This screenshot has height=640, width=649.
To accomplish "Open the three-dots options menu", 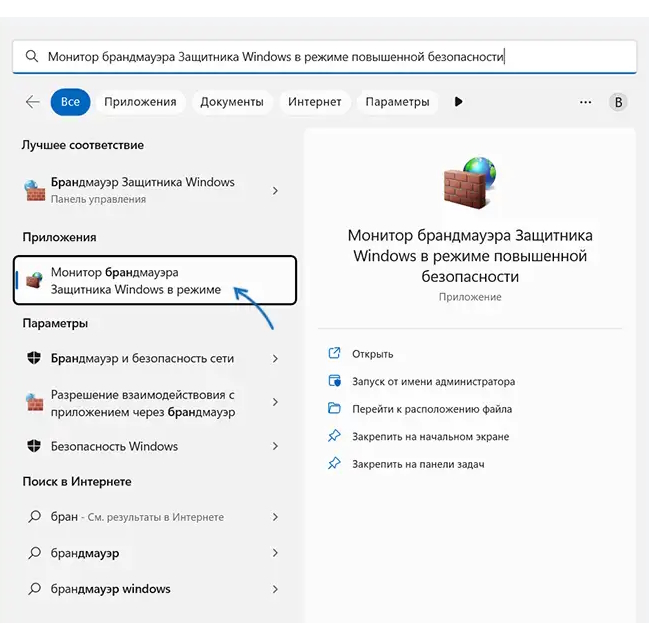I will [x=585, y=102].
